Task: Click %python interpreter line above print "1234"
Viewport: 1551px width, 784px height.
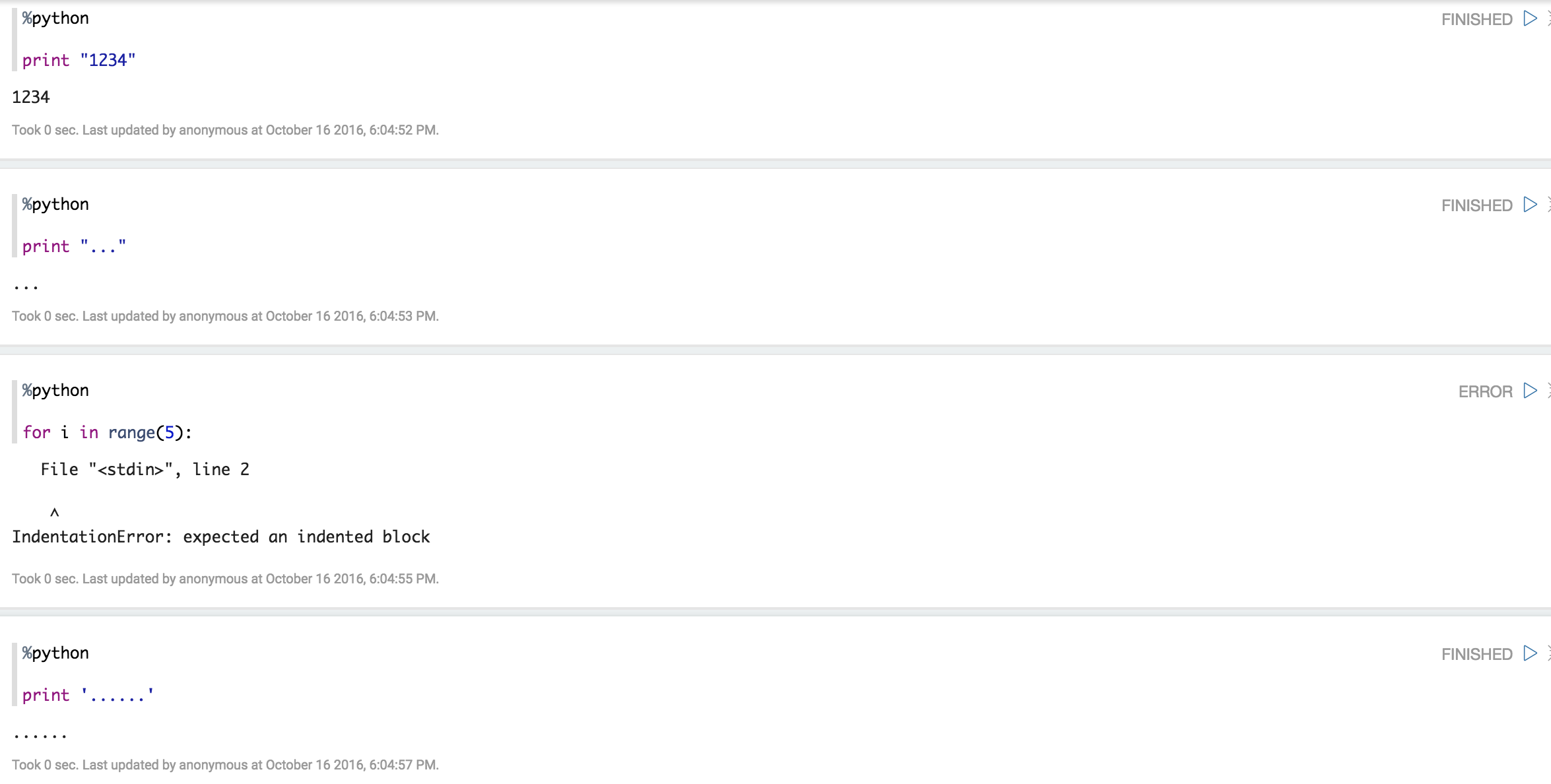Action: [x=55, y=18]
